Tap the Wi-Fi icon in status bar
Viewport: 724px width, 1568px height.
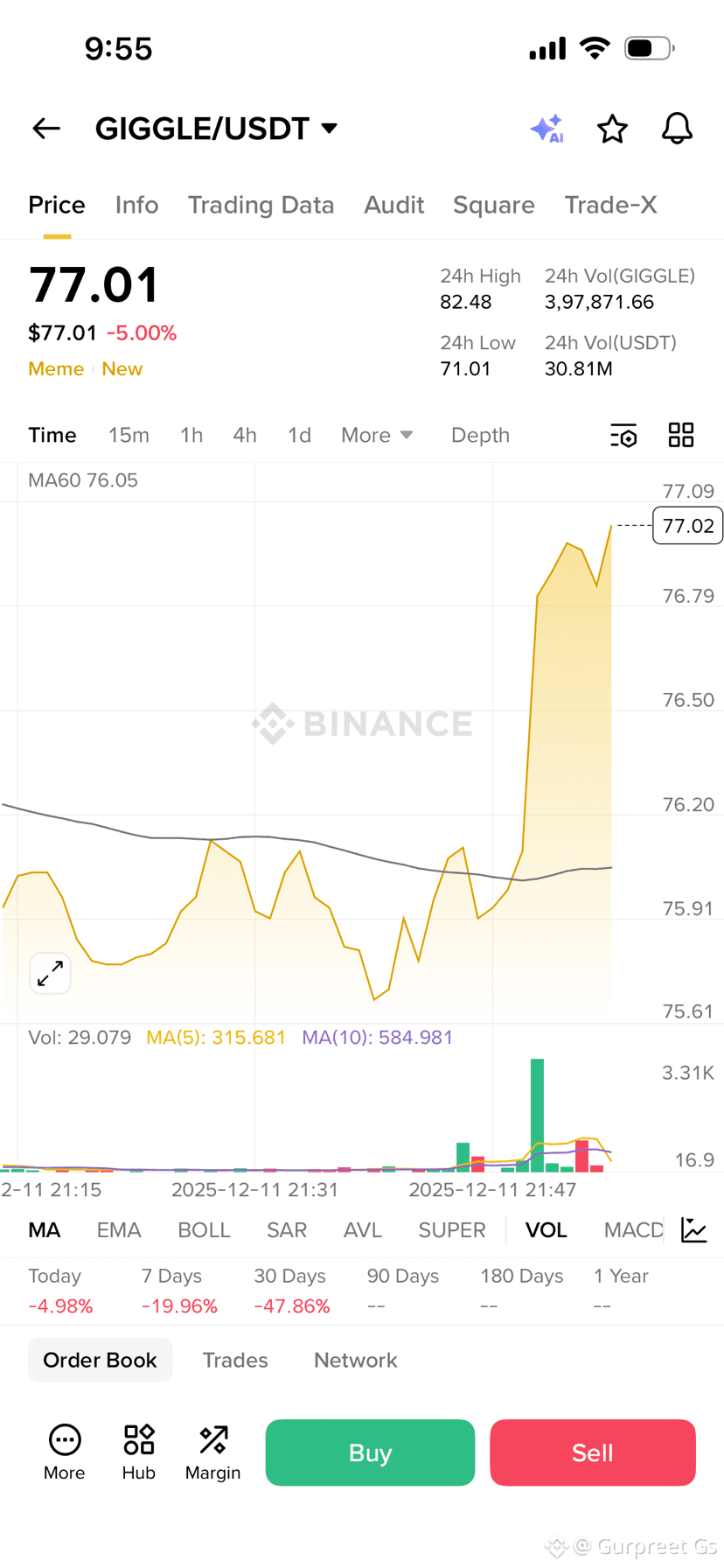[x=595, y=48]
